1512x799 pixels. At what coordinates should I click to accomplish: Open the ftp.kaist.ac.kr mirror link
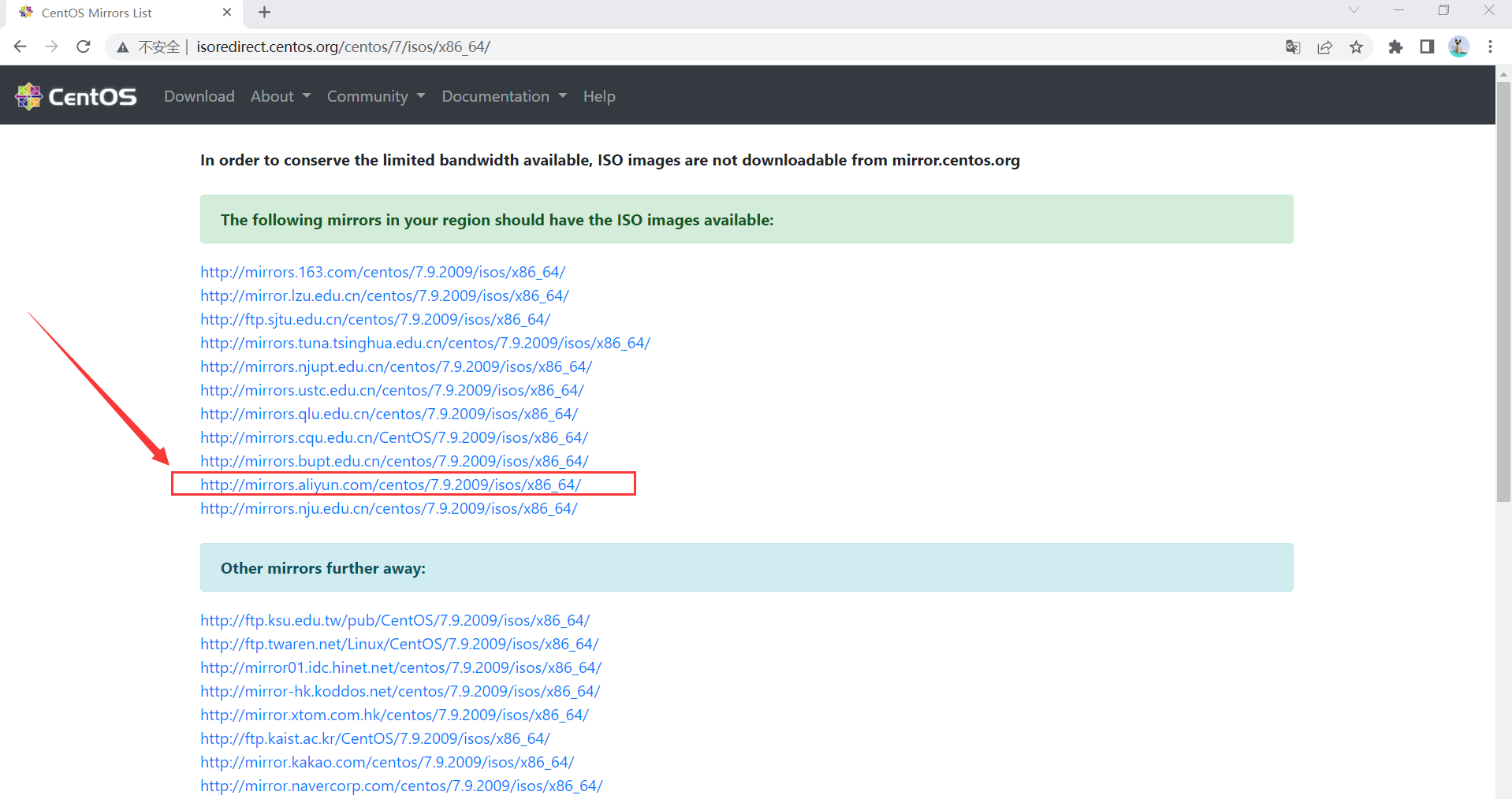pos(375,738)
